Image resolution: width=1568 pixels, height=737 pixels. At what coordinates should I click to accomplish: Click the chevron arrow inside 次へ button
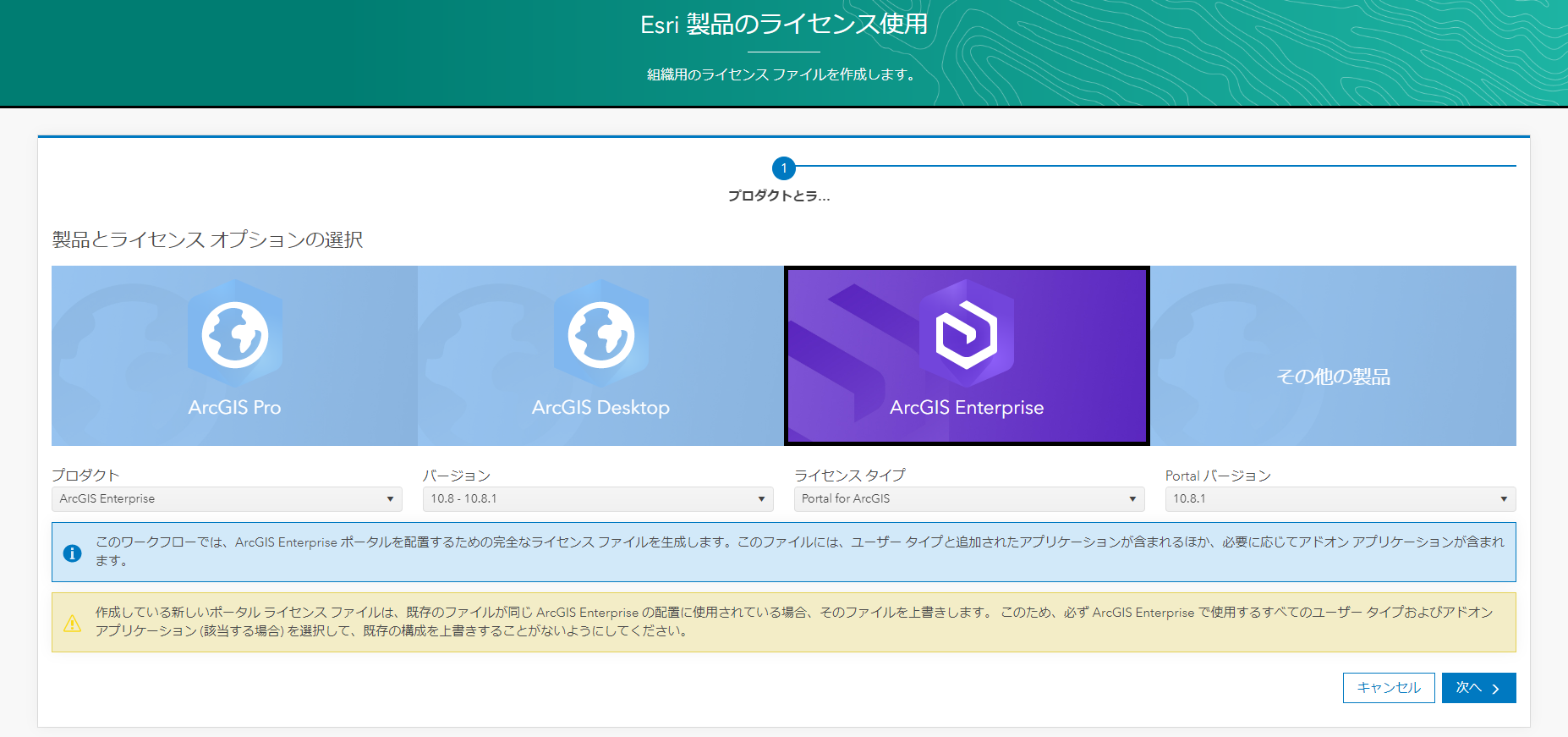(1496, 689)
